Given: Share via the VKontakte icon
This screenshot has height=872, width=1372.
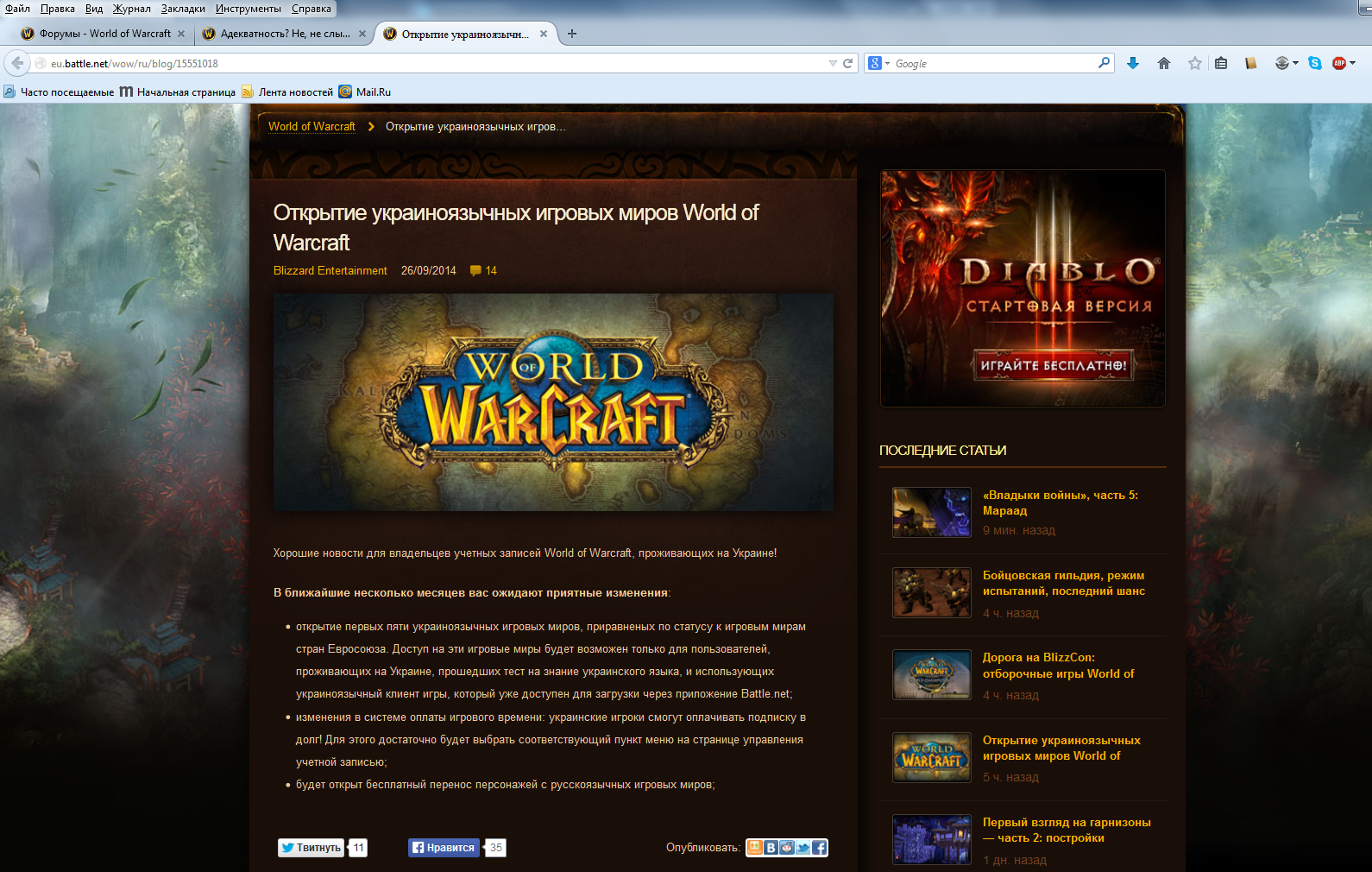Looking at the screenshot, I should click(x=771, y=848).
